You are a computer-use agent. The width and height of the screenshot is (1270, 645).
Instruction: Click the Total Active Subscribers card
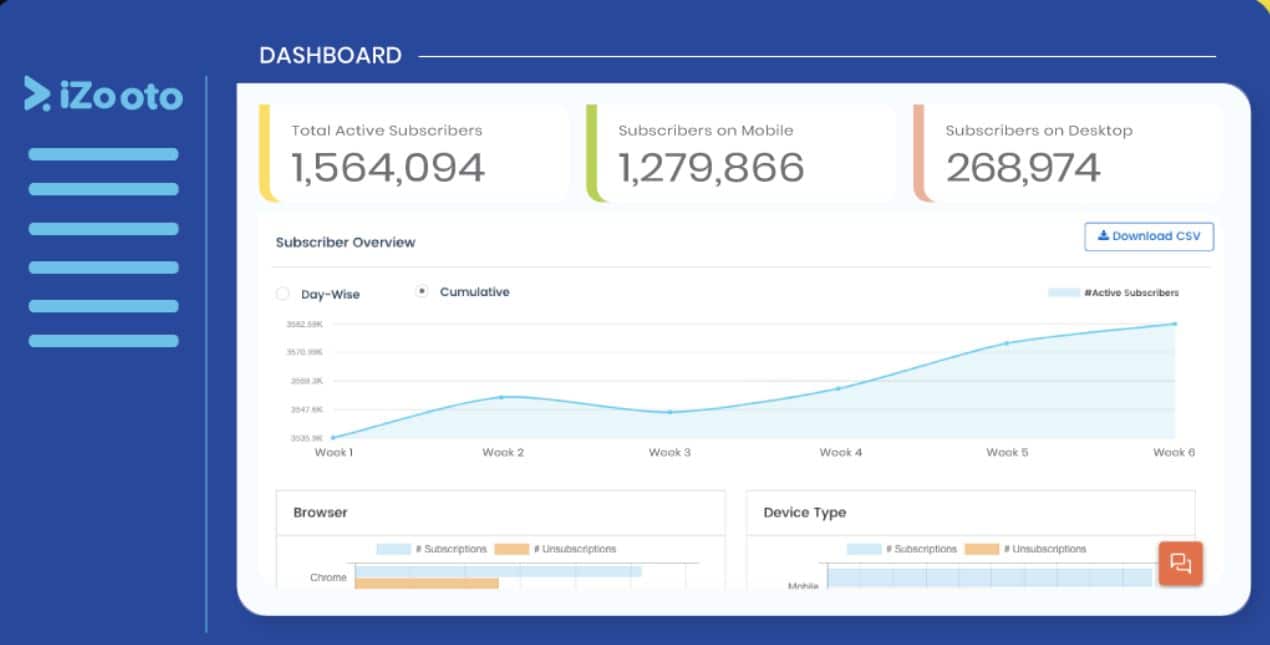point(413,153)
